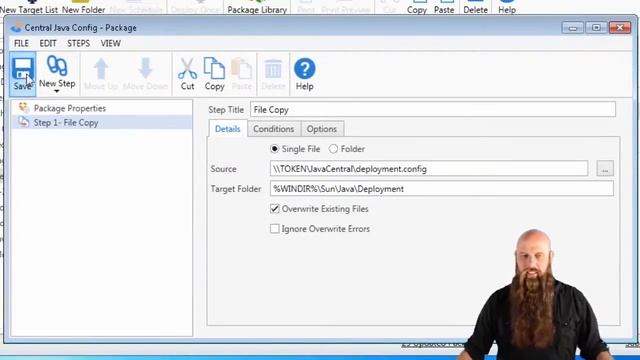This screenshot has width=640, height=360.
Task: Click the Step 1 File Copy icon
Action: pyautogui.click(x=24, y=122)
